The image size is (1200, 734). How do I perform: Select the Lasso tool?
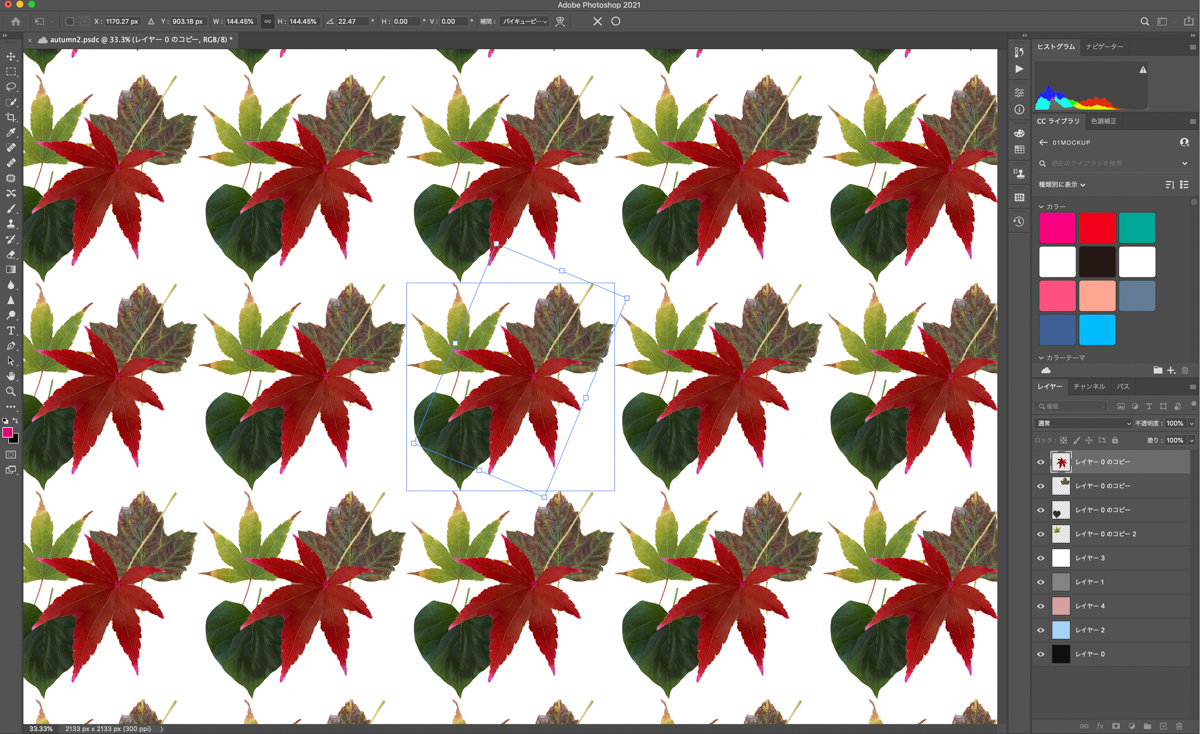click(x=11, y=87)
